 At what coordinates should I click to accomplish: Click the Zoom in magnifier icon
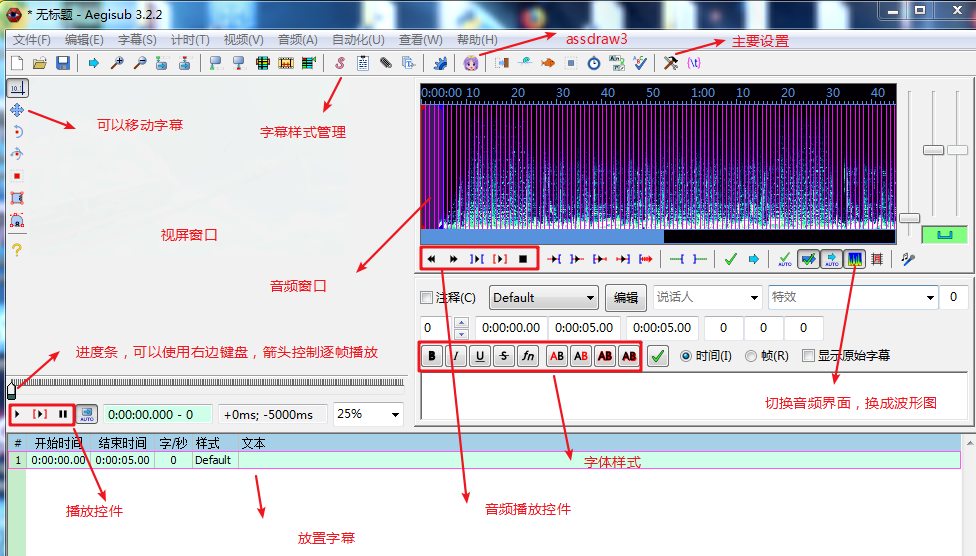click(116, 63)
